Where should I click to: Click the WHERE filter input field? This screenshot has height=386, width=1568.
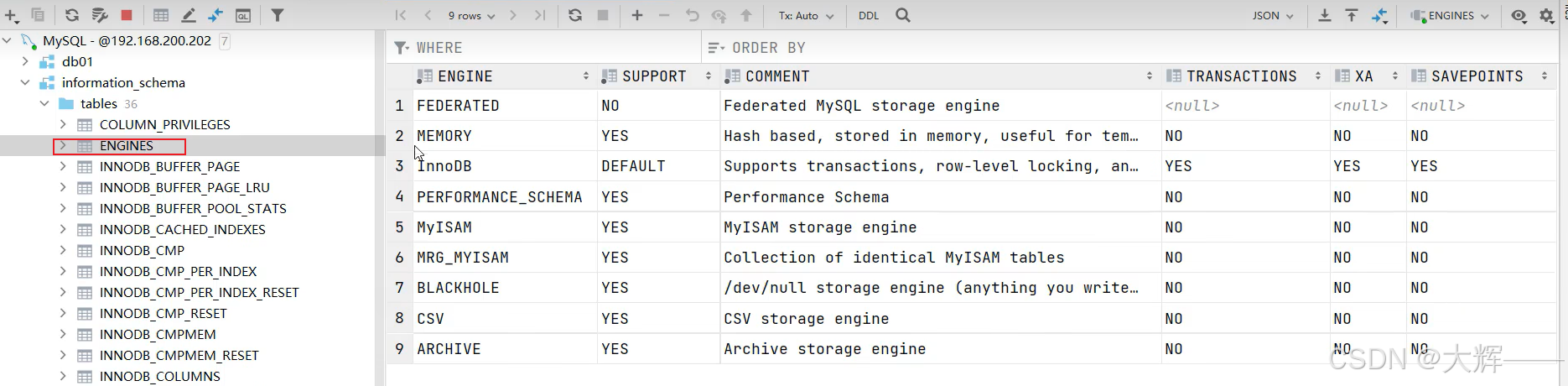553,48
